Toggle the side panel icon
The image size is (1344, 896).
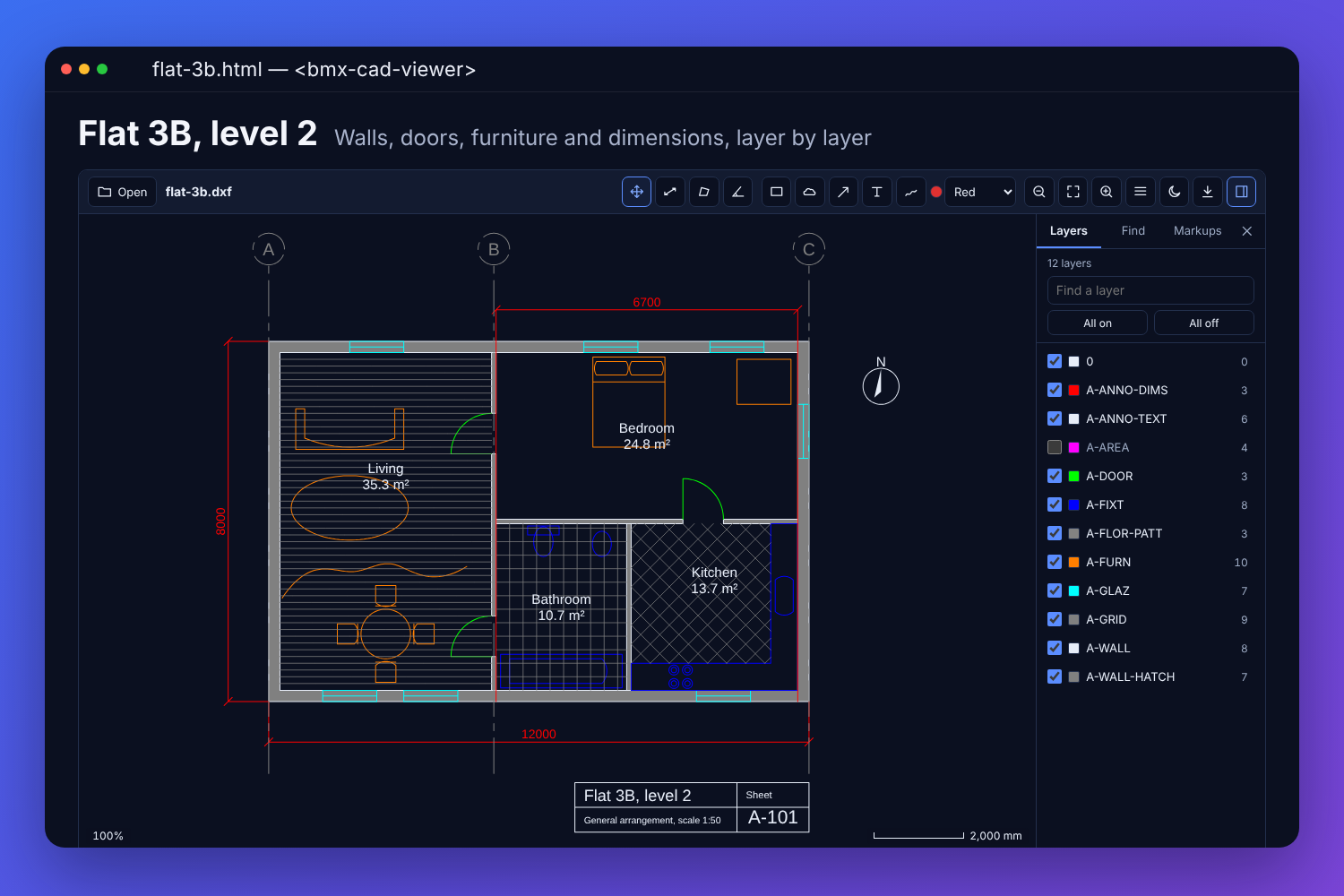pos(1242,192)
